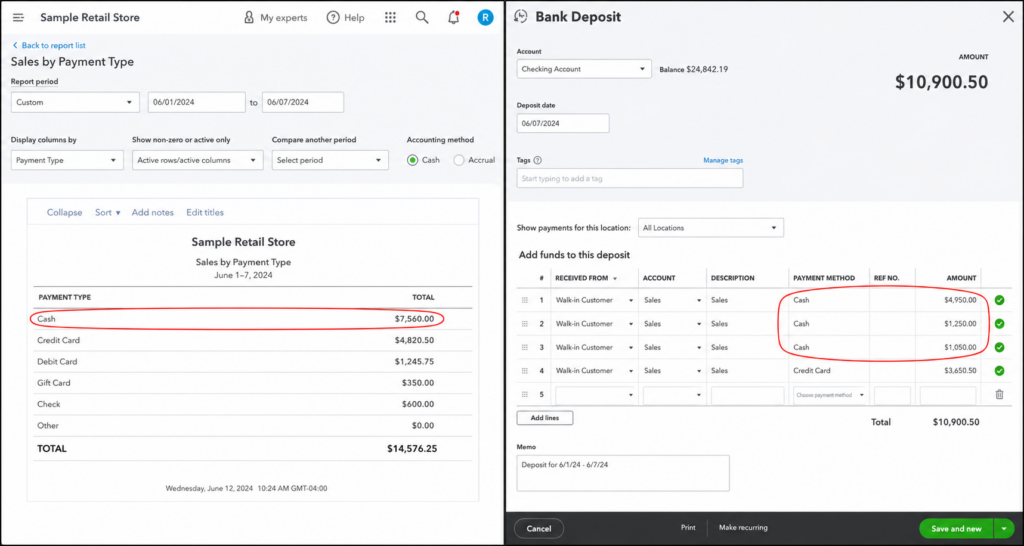Open the Report period Custom dropdown
Image resolution: width=1024 pixels, height=546 pixels.
(75, 103)
